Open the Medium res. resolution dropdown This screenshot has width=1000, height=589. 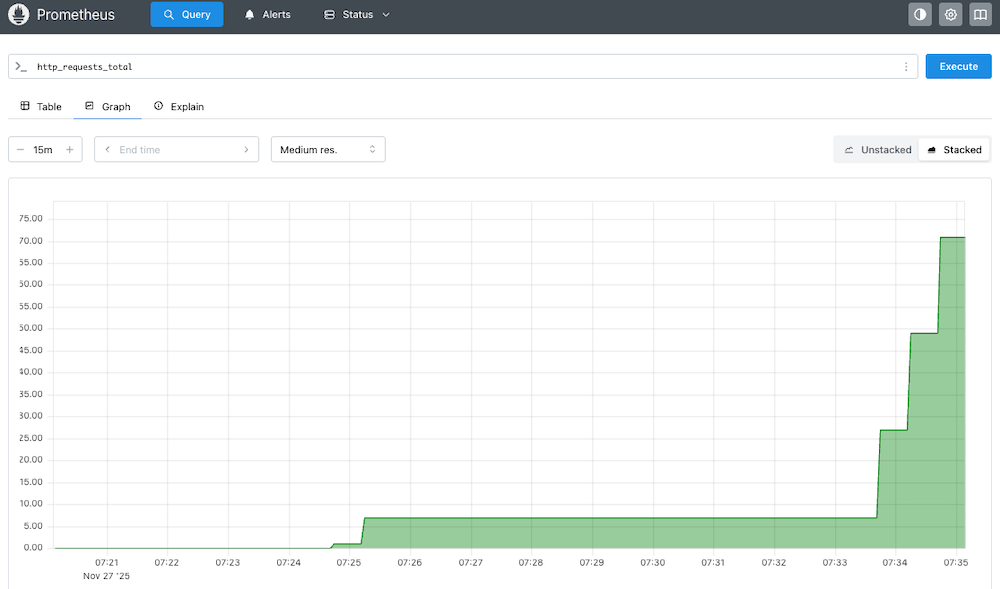[328, 150]
